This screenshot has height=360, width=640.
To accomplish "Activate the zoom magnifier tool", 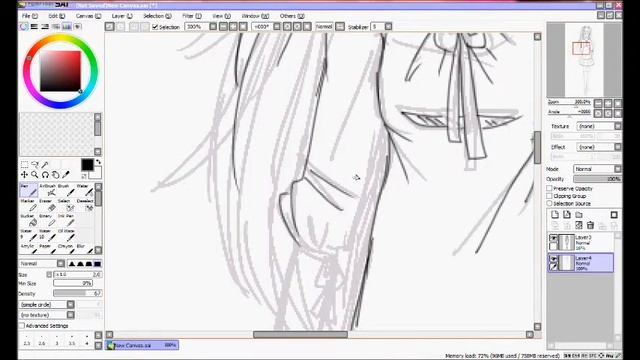I will click(x=35, y=175).
